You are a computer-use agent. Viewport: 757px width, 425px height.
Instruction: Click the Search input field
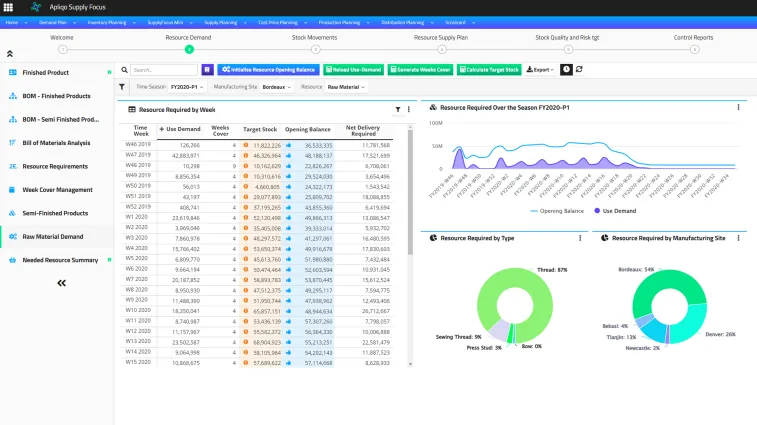(x=163, y=70)
